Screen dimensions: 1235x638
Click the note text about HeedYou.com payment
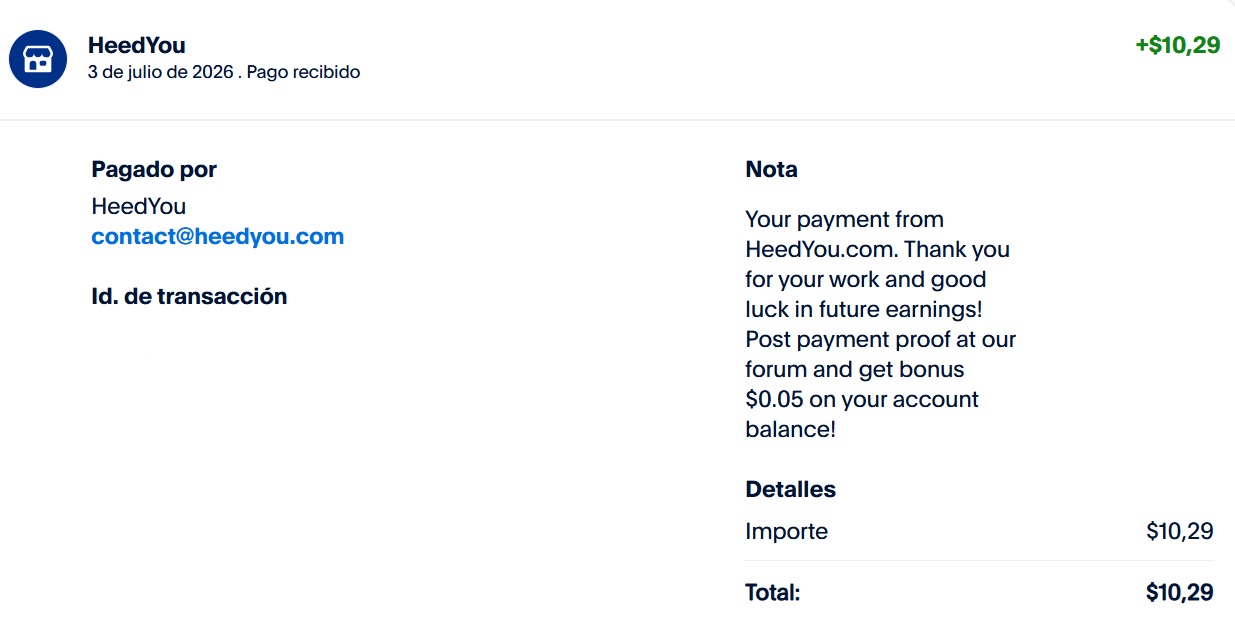tap(880, 324)
